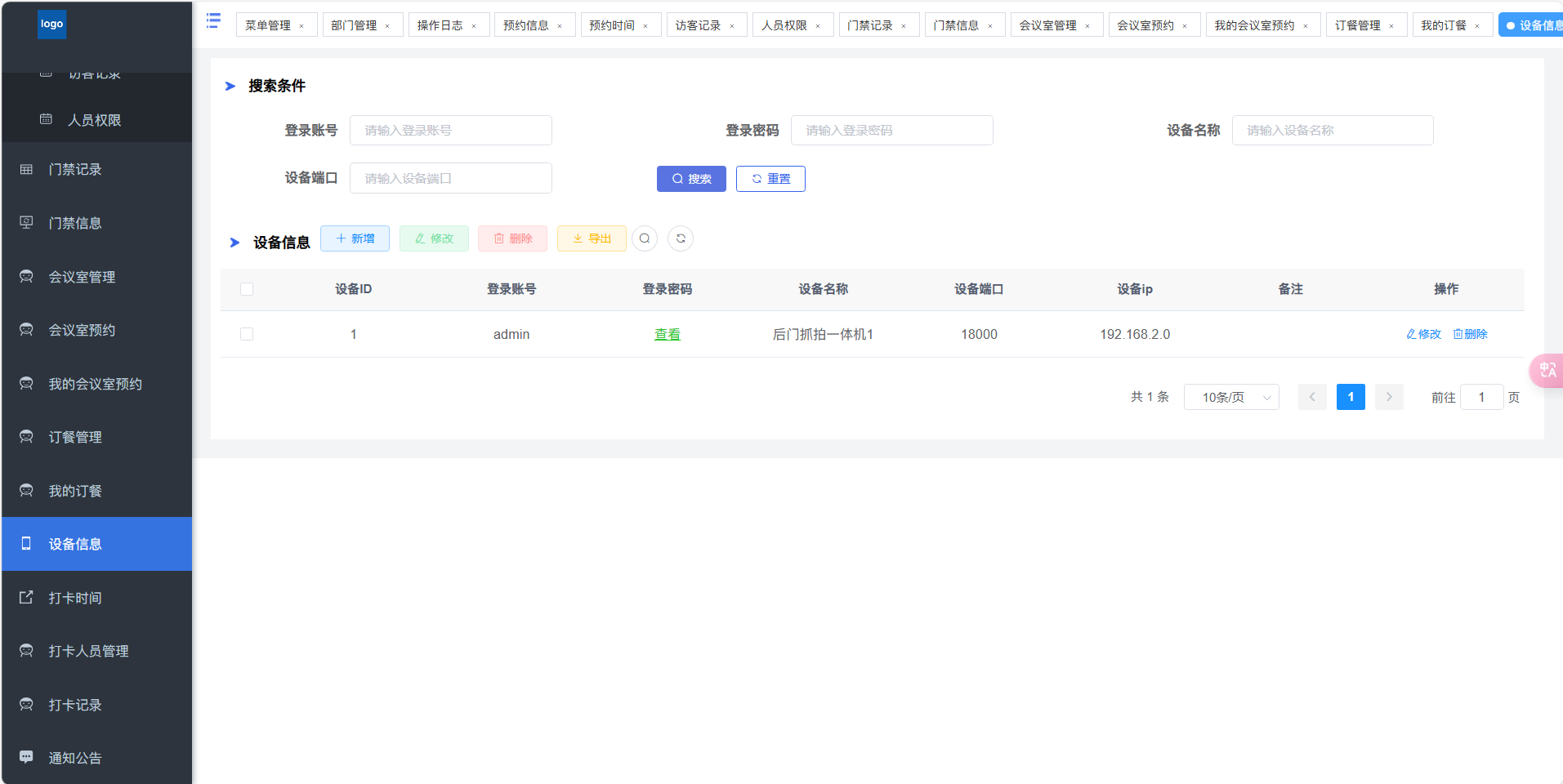Close the 访客记录 tab via its x
Viewport: 1563px width, 784px height.
tap(732, 26)
